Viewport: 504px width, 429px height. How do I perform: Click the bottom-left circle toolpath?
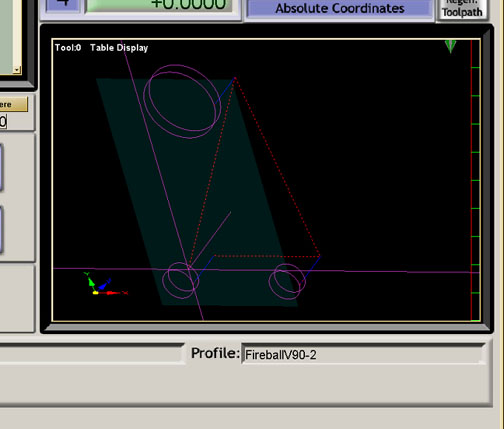point(180,281)
